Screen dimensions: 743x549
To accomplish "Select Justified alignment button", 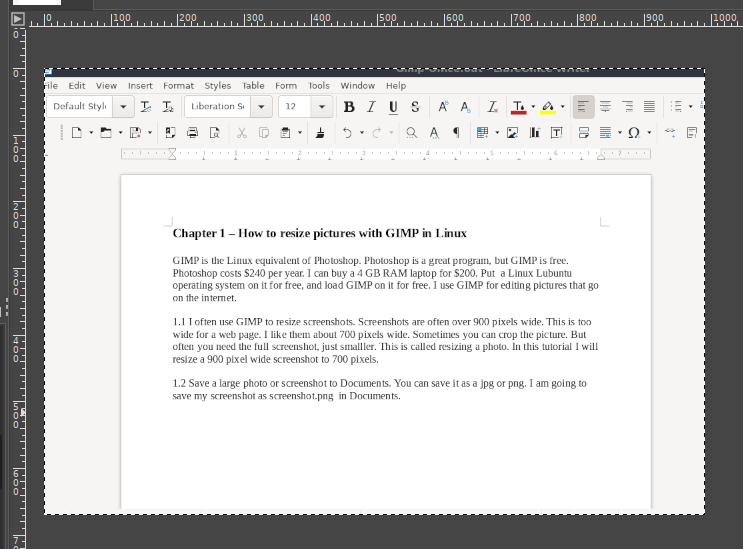I will click(x=649, y=107).
